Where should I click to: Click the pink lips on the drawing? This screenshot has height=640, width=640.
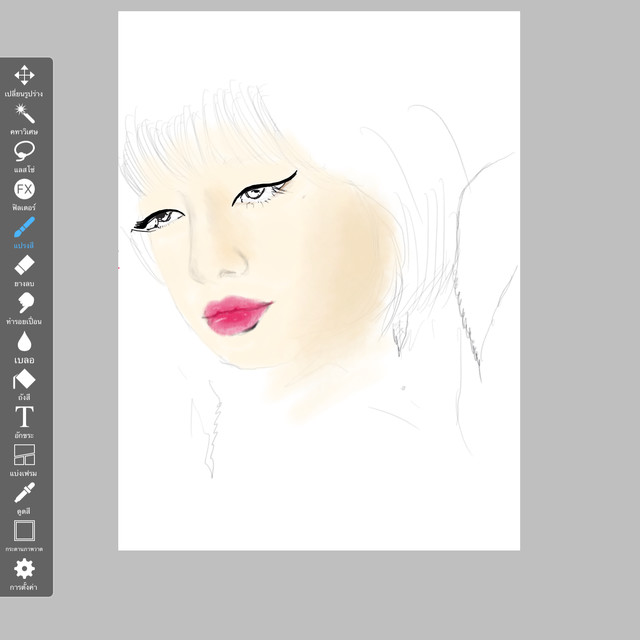coord(238,312)
